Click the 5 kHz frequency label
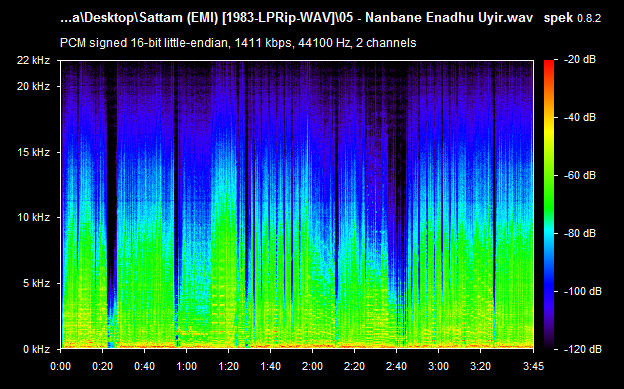 coord(36,283)
